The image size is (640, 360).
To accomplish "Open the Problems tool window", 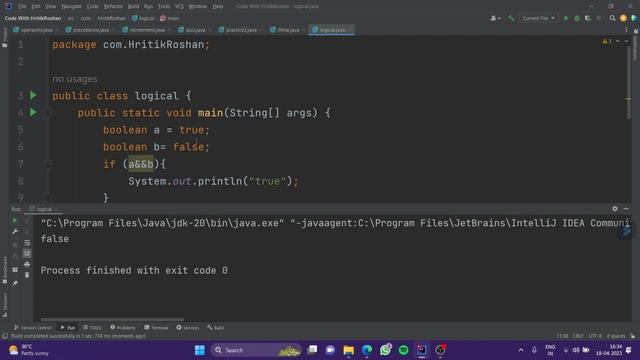I will (x=123, y=327).
